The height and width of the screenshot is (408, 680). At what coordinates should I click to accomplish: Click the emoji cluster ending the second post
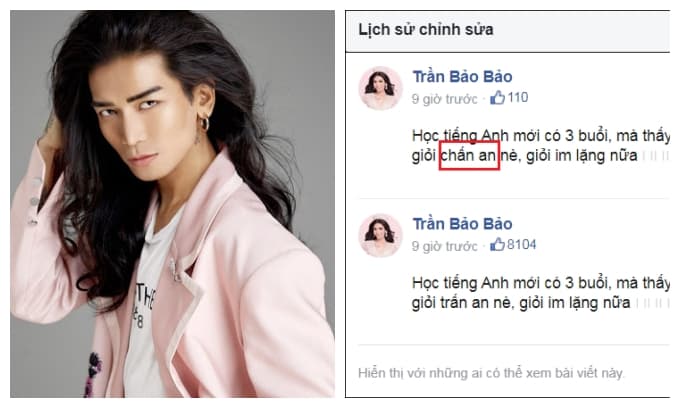[653, 303]
